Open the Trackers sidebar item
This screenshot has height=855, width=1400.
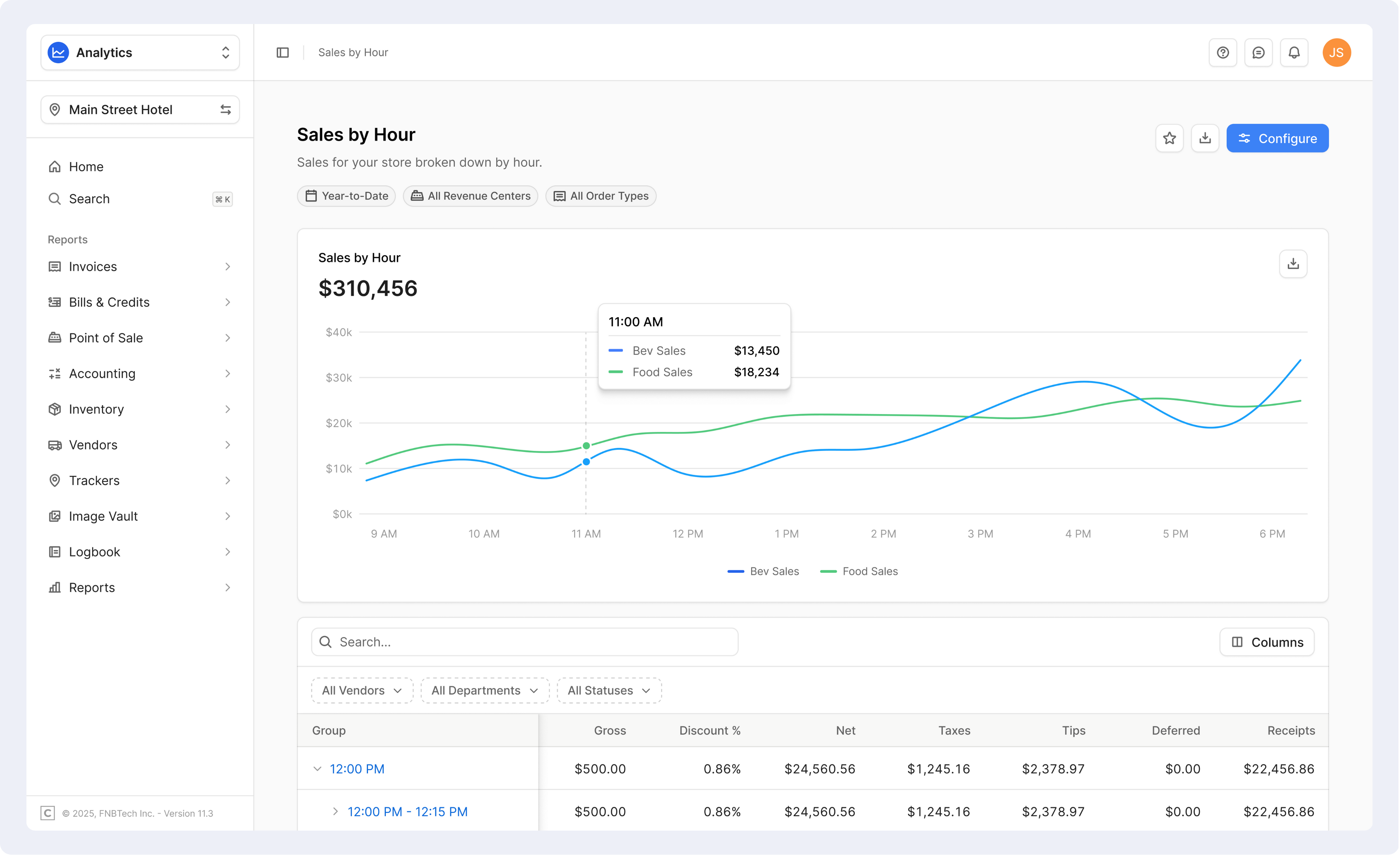[x=140, y=481]
